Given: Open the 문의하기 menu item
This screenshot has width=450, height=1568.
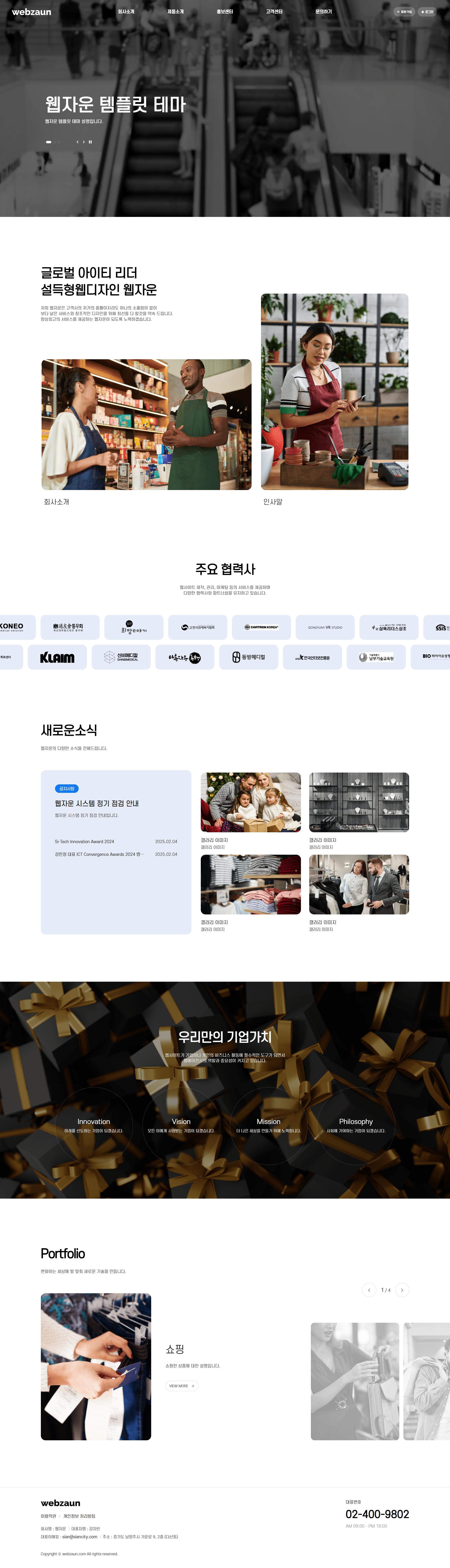Looking at the screenshot, I should pos(323,12).
